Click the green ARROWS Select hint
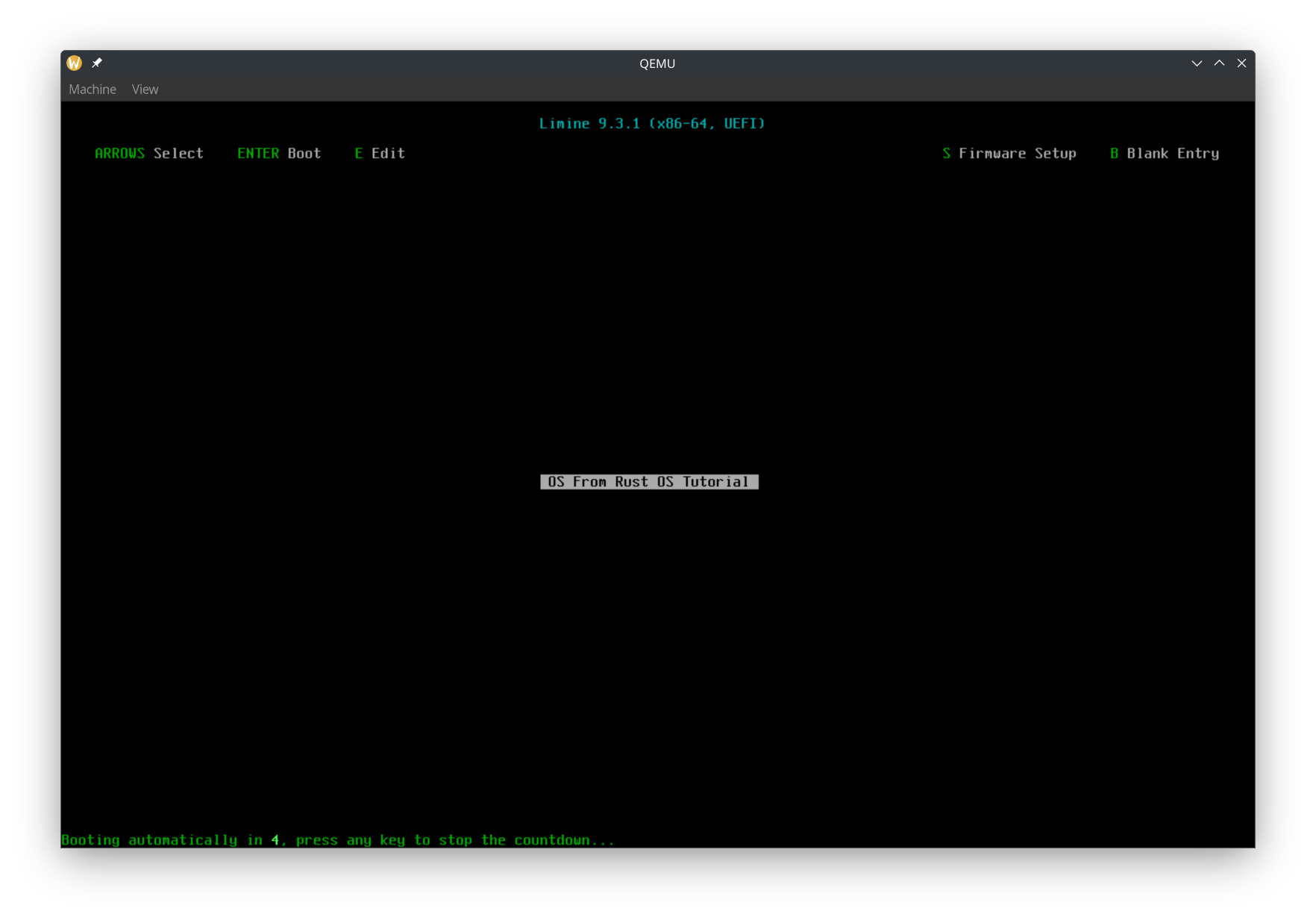Image resolution: width=1316 pixels, height=920 pixels. click(149, 153)
